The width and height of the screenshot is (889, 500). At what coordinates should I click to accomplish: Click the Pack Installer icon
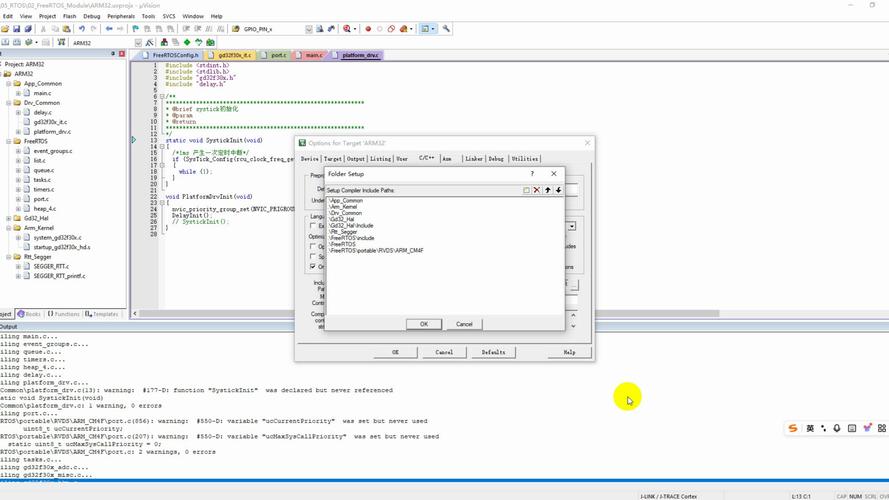(210, 43)
